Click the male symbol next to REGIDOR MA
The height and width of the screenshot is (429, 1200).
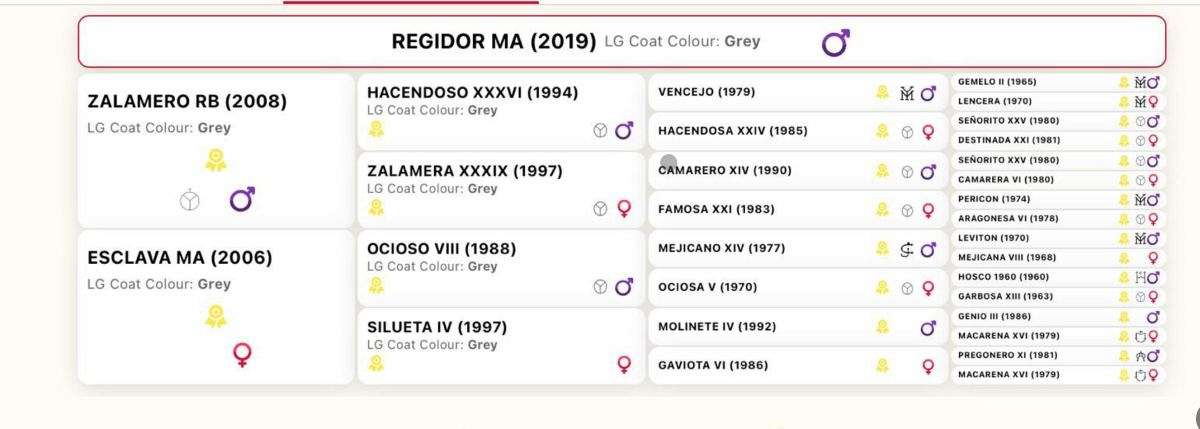[835, 43]
